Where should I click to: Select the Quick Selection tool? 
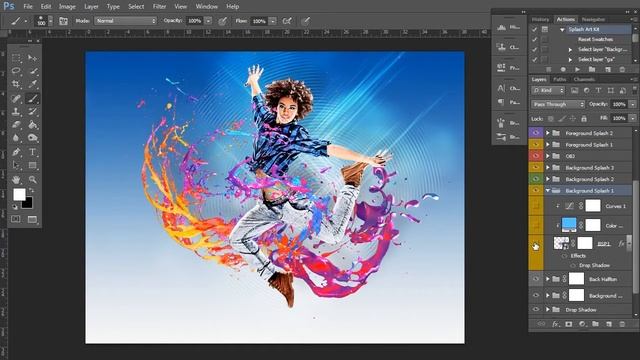pos(32,71)
